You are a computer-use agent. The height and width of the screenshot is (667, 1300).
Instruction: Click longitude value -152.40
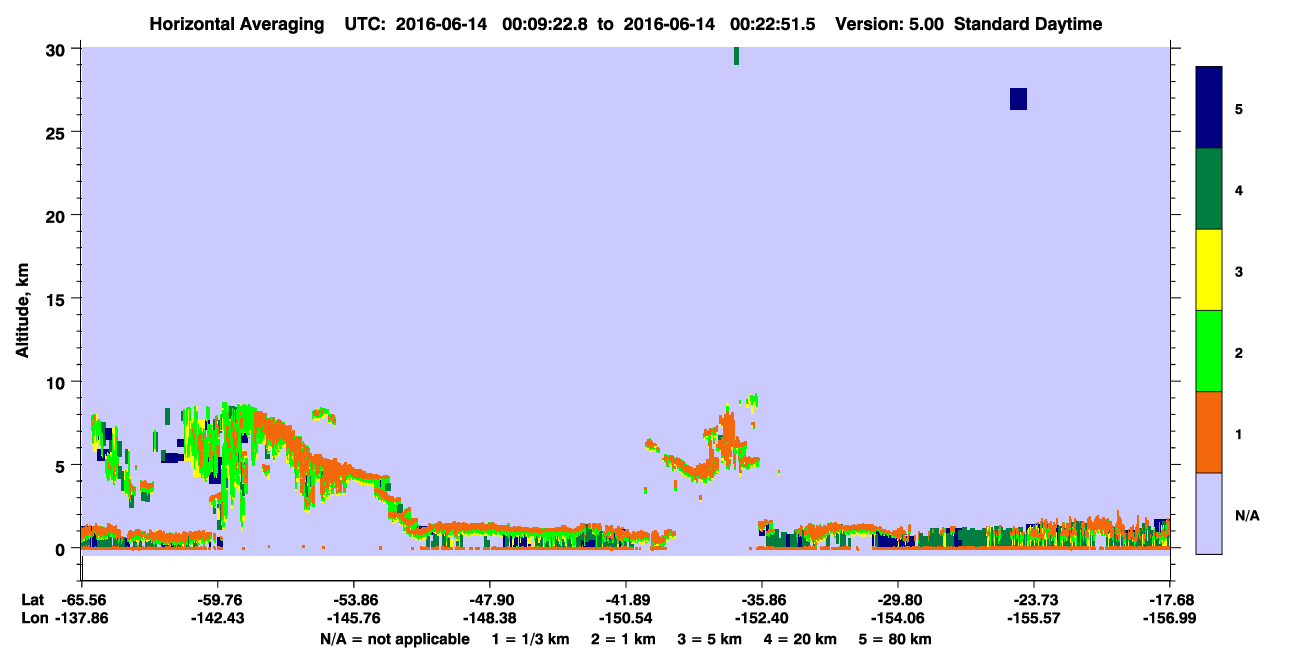(x=762, y=618)
